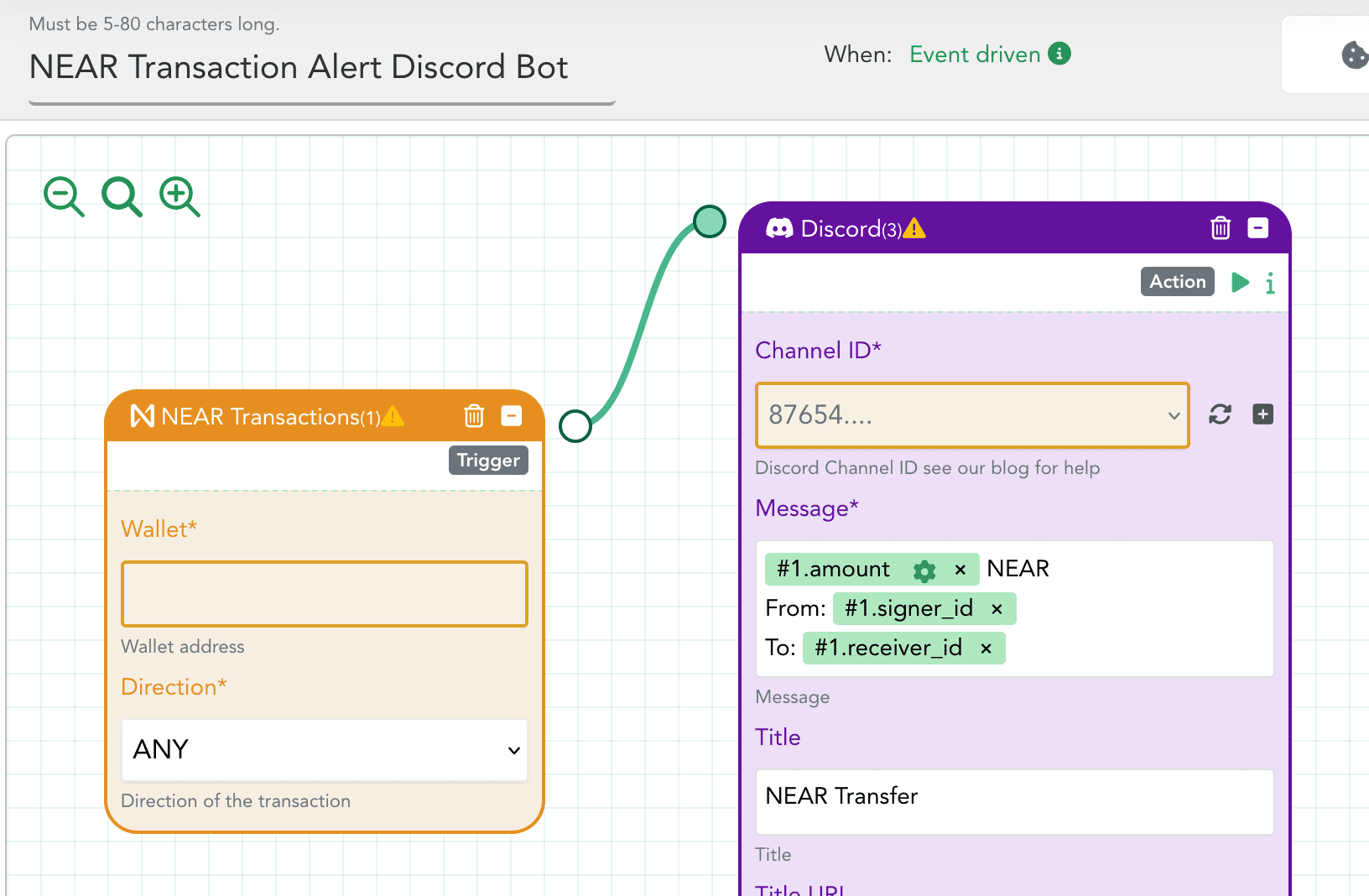Click the Wallet* label
This screenshot has width=1369, height=896.
159,529
